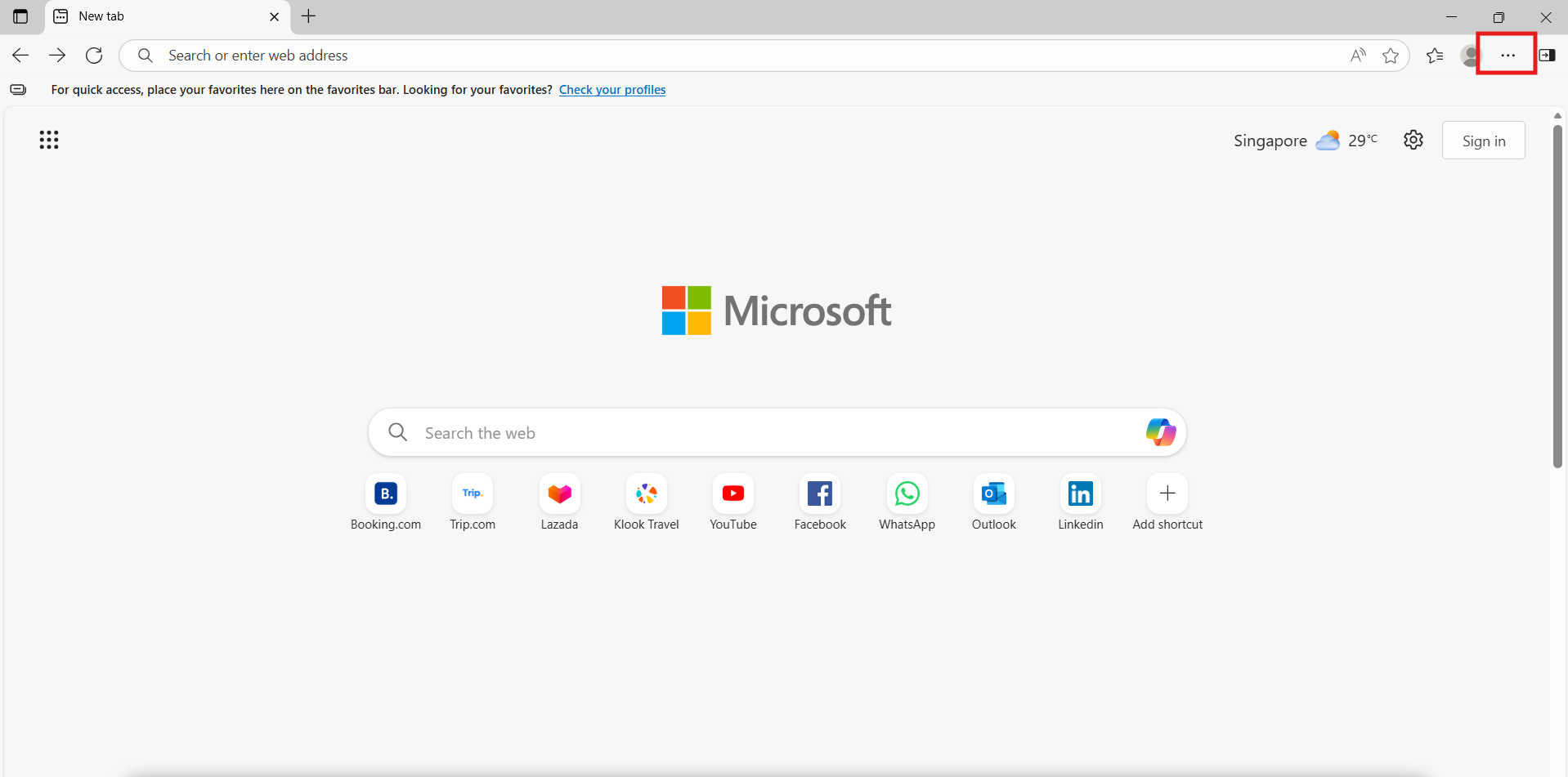1568x777 pixels.
Task: Open the tab actions menu
Action: click(x=20, y=16)
